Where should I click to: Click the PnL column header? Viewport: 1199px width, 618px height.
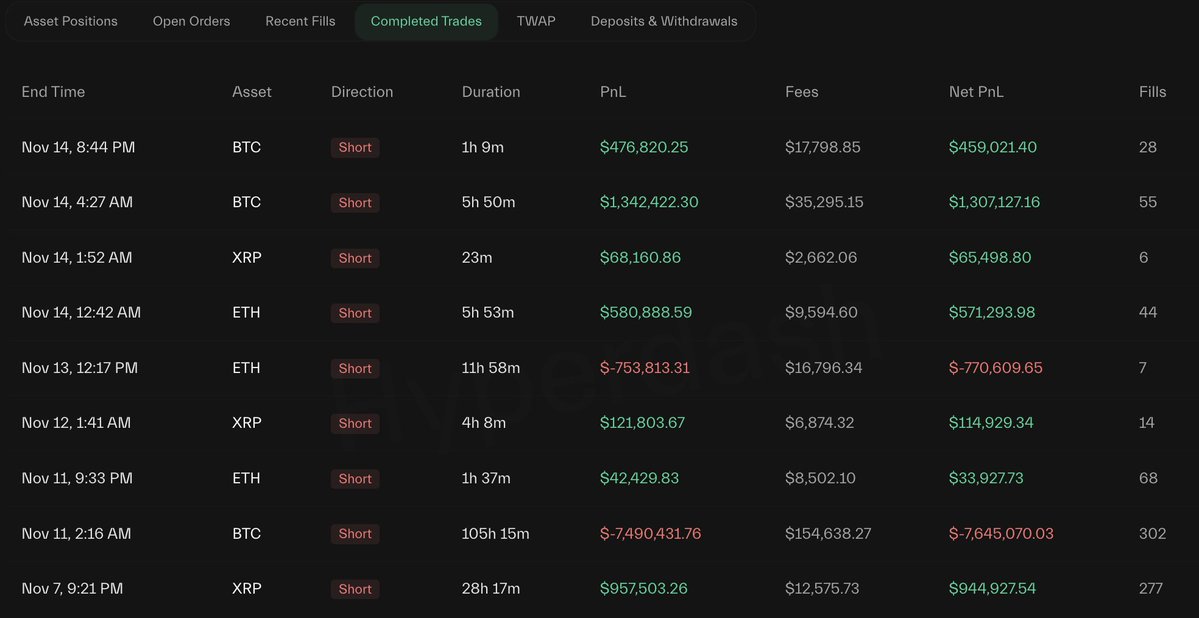(613, 92)
